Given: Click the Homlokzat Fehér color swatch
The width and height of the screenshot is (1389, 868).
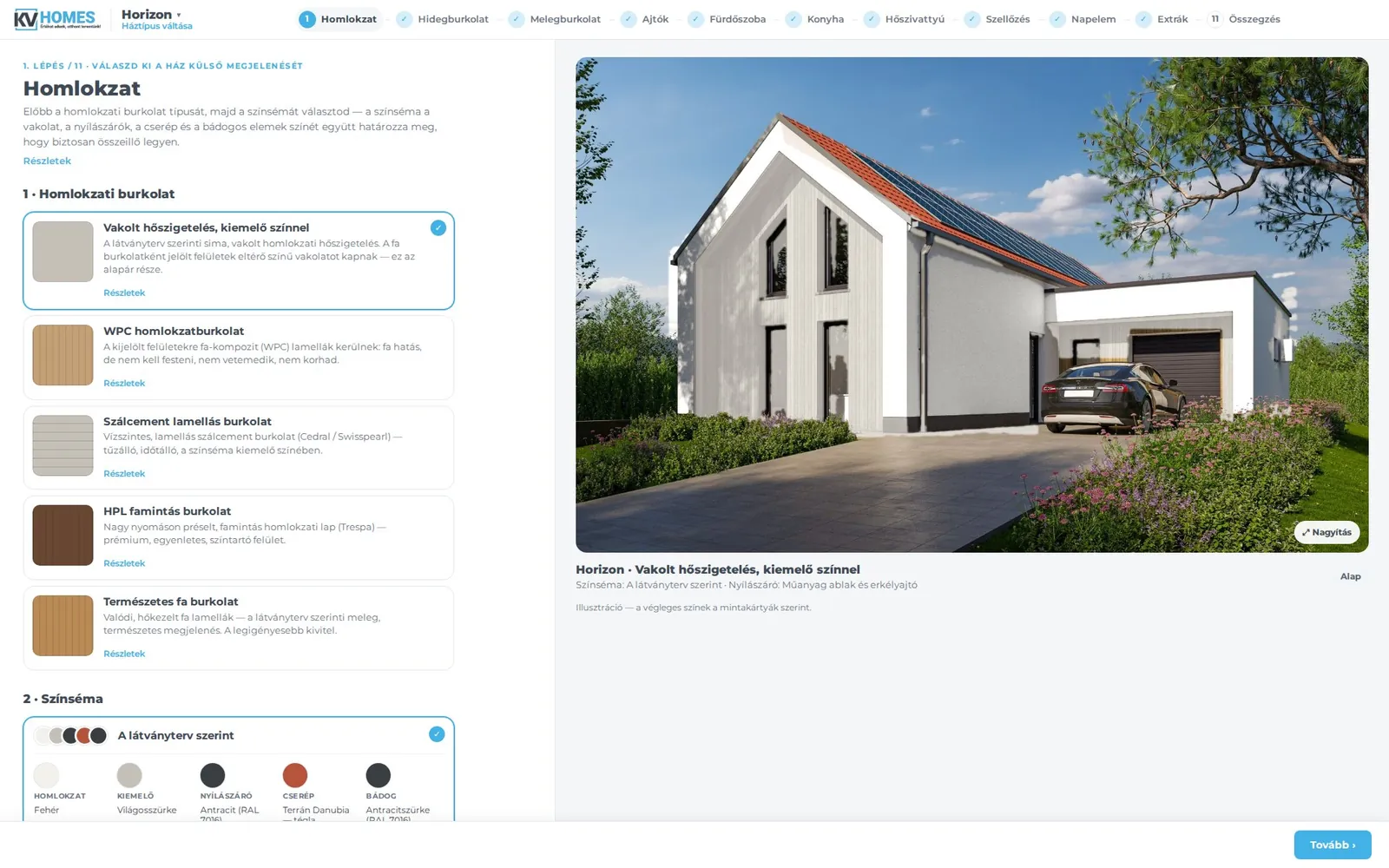Looking at the screenshot, I should click(x=46, y=775).
